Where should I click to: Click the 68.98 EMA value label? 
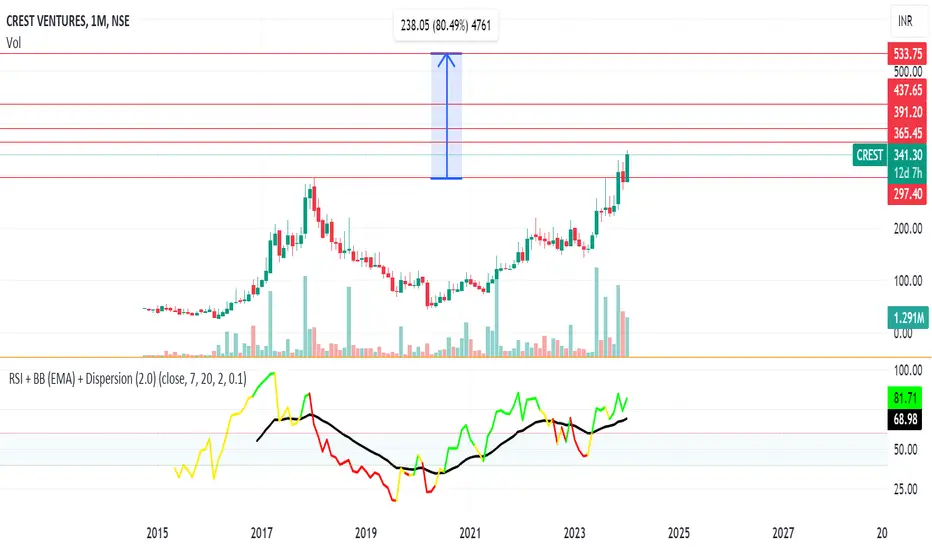tap(905, 419)
